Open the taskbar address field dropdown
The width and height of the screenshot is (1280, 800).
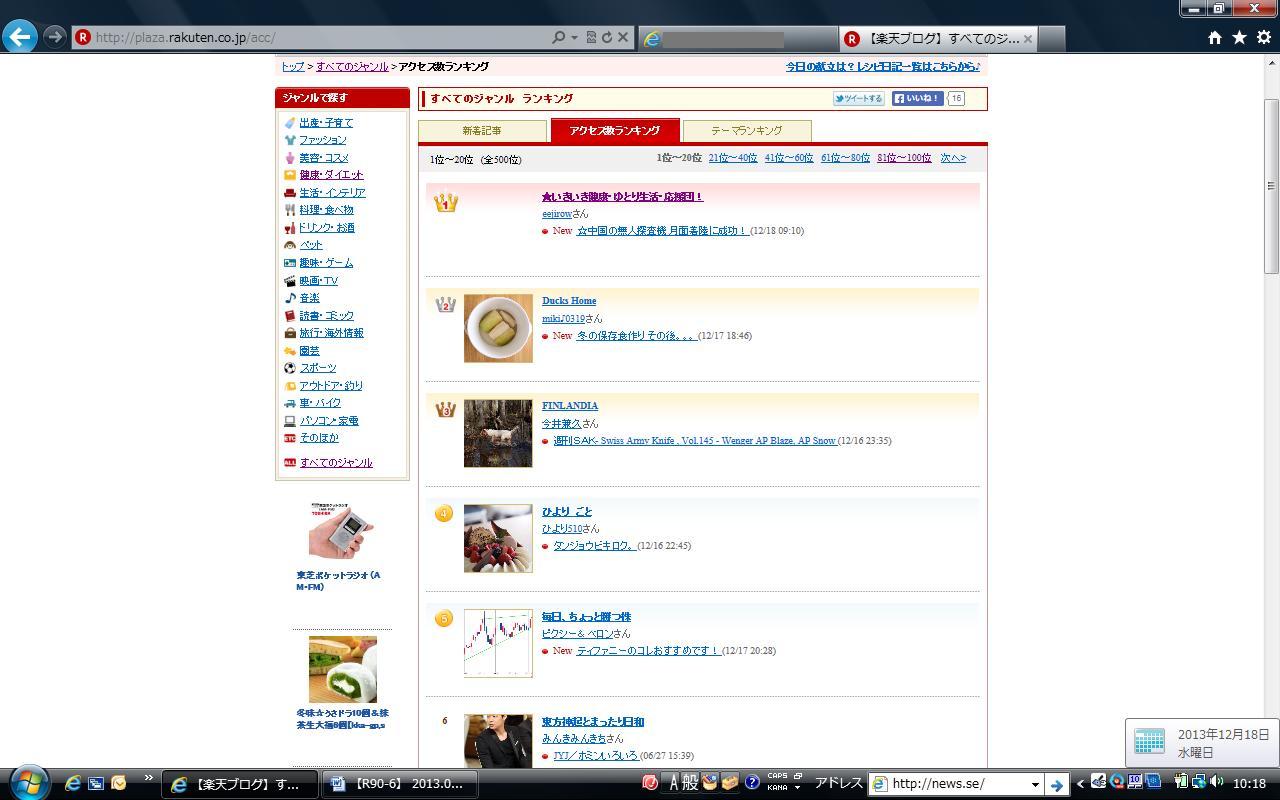(x=1035, y=784)
